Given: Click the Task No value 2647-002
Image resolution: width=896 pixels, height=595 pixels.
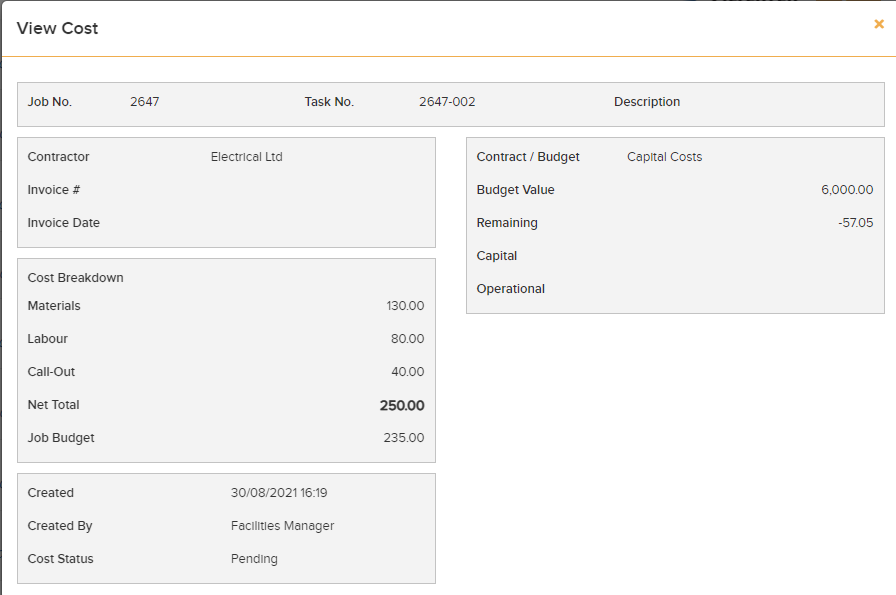Looking at the screenshot, I should 446,102.
